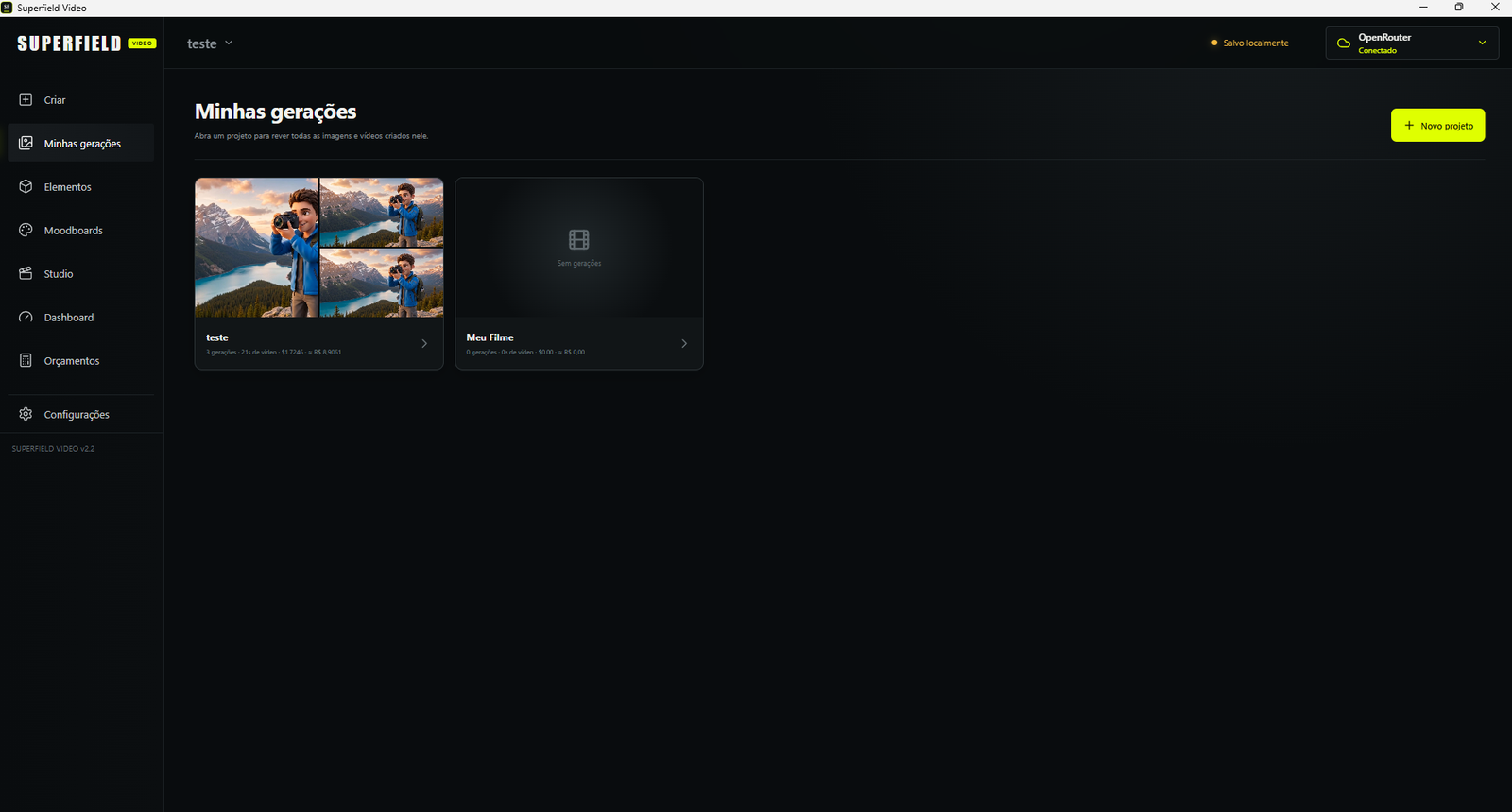Image resolution: width=1512 pixels, height=812 pixels.
Task: Click the Superfield Video logo
Action: (87, 43)
